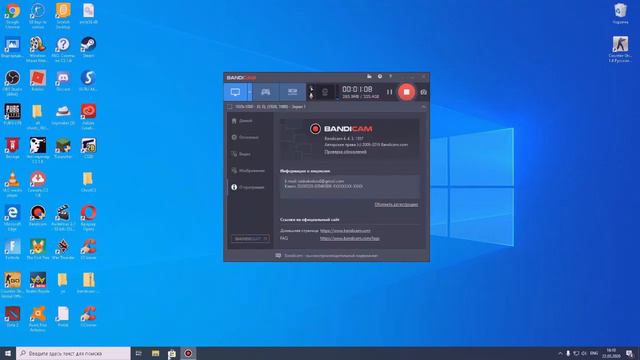Open Avast Free Antivirus shortcut
This screenshot has width=640, height=360.
(x=38, y=318)
